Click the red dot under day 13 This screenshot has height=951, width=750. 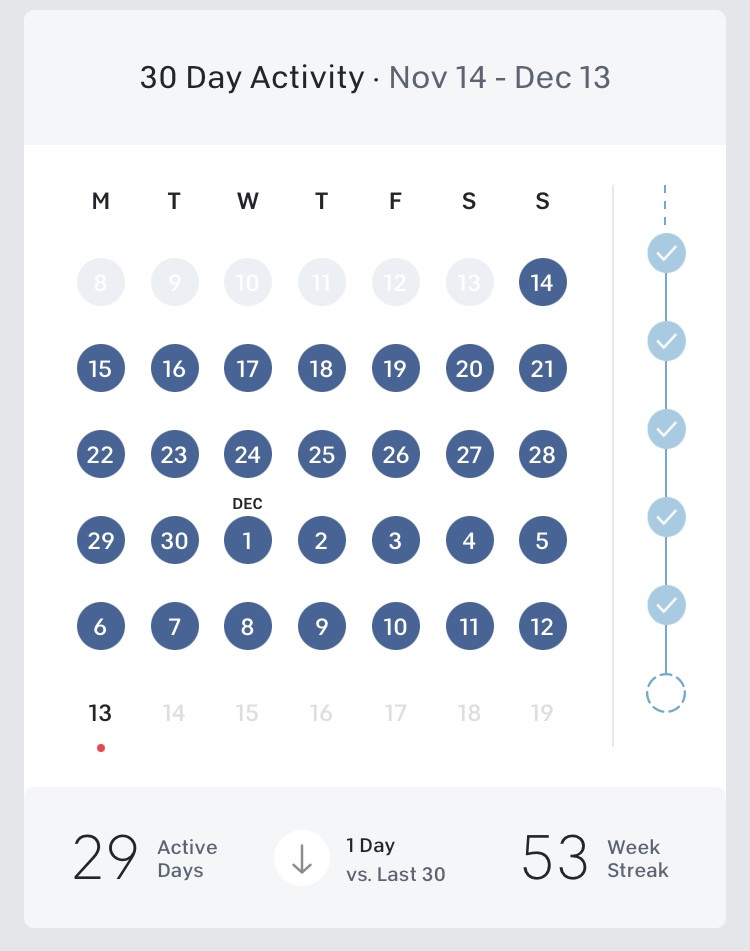[x=101, y=747]
